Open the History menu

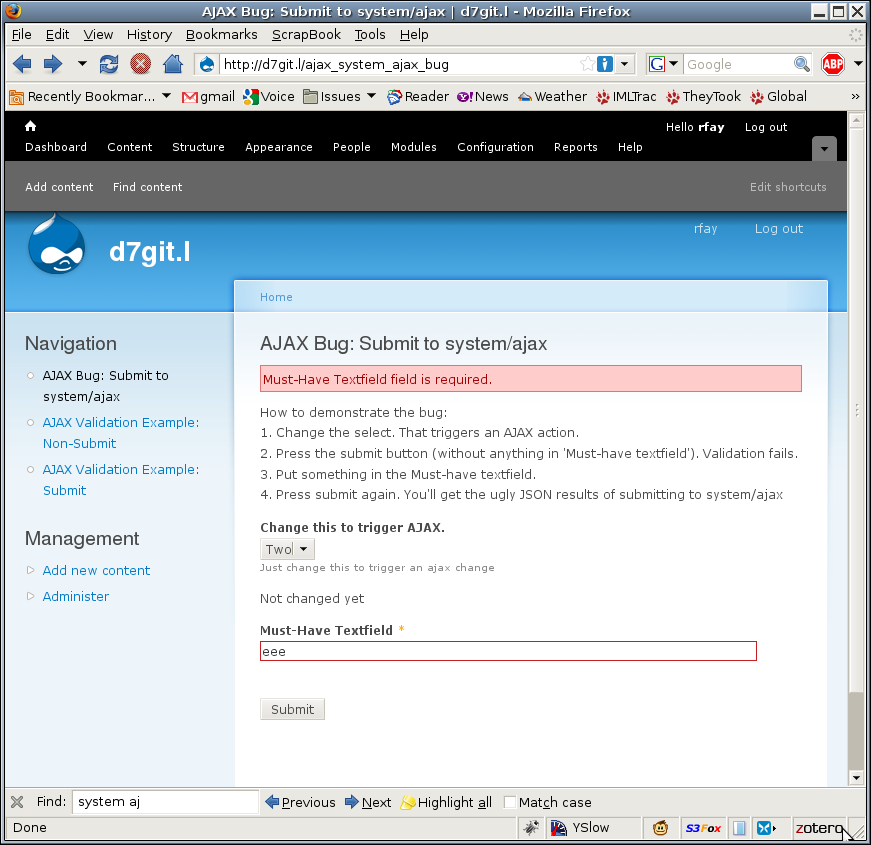coord(148,34)
